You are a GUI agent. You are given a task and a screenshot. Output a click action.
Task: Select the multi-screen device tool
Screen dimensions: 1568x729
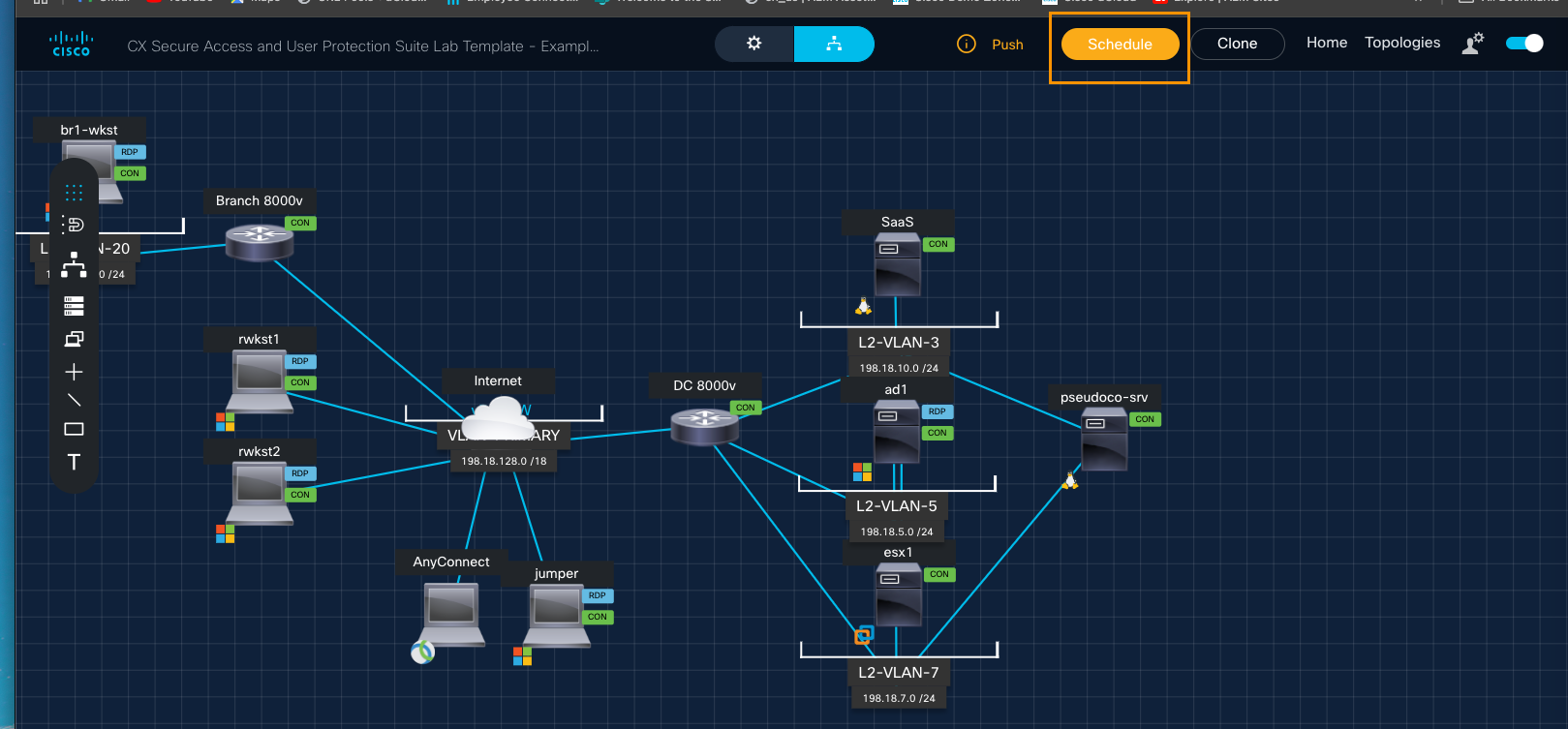pos(74,339)
